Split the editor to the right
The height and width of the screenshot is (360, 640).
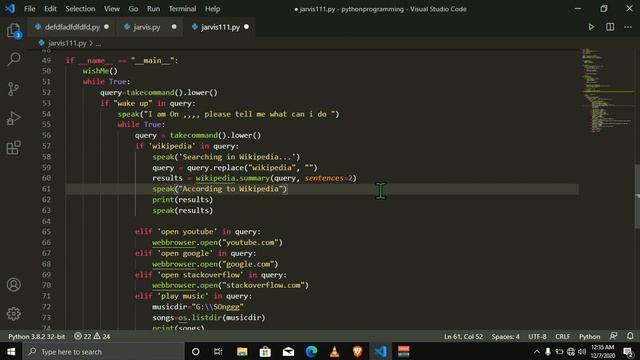click(x=610, y=27)
